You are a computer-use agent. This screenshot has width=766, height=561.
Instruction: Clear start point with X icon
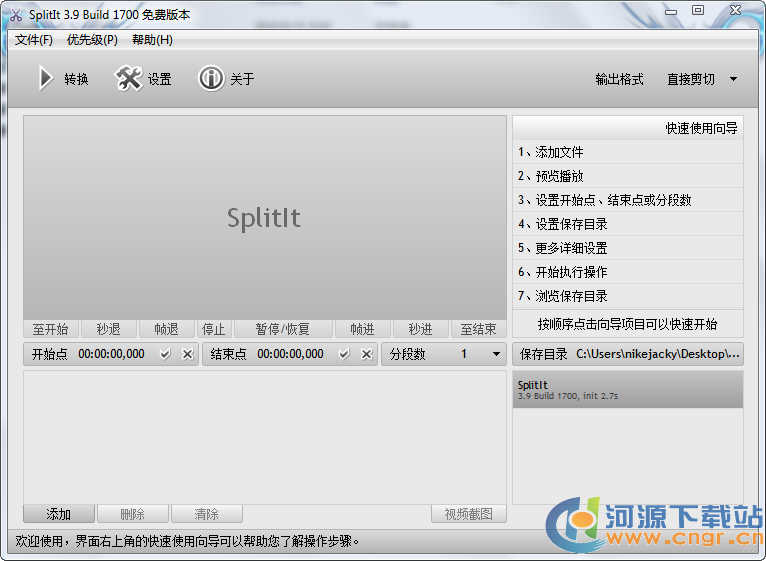(x=187, y=354)
